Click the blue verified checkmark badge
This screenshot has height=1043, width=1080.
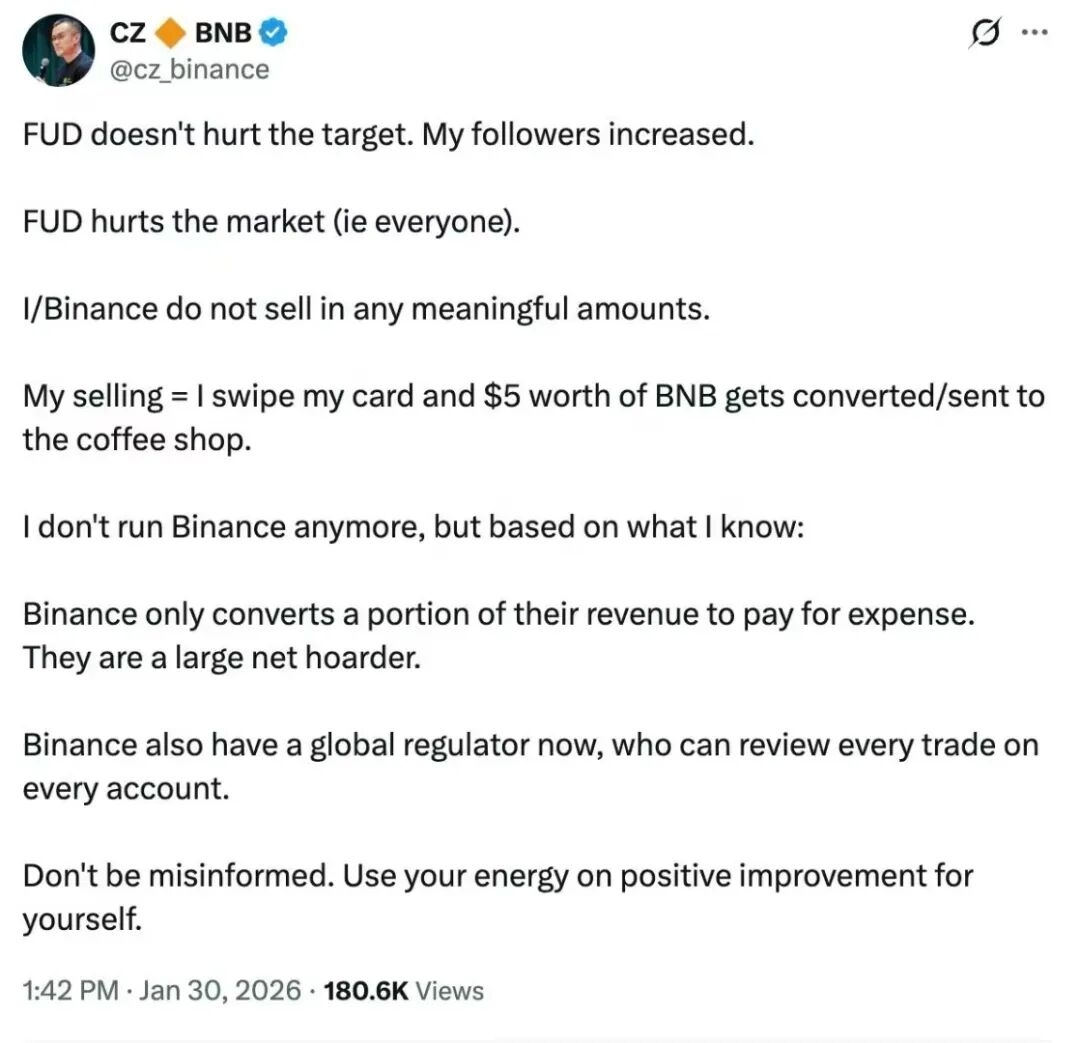[274, 33]
